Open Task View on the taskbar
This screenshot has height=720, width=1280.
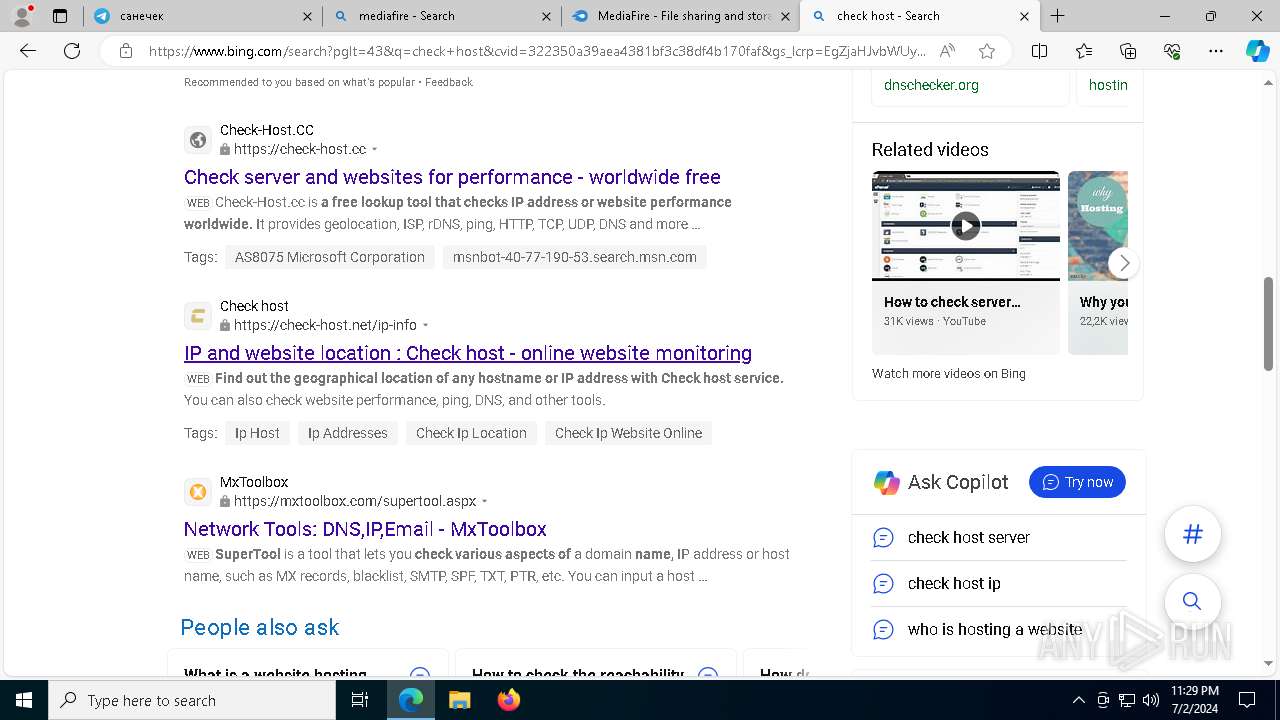tap(360, 700)
